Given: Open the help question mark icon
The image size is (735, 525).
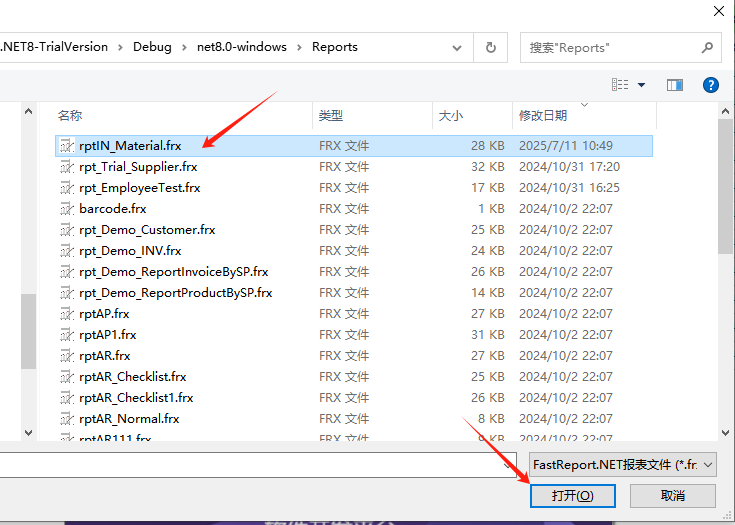Looking at the screenshot, I should point(711,85).
